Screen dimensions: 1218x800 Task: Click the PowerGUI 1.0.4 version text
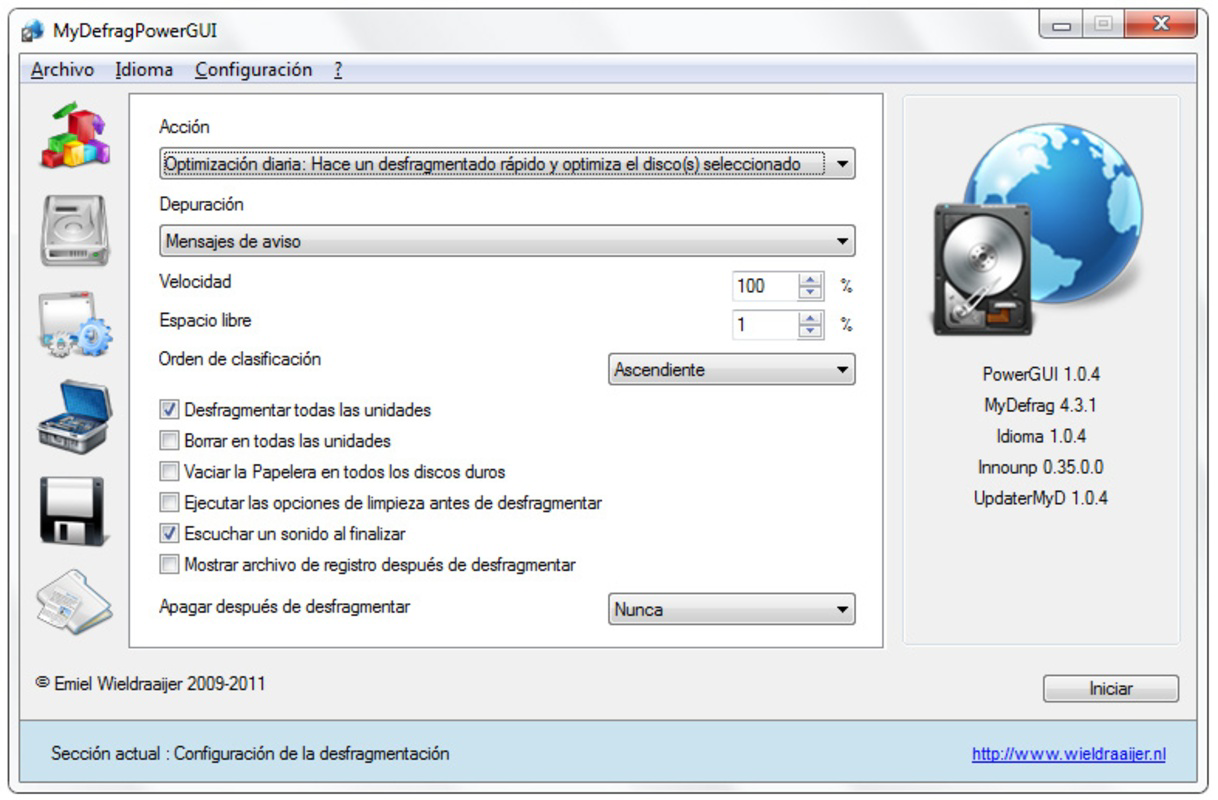(1041, 375)
